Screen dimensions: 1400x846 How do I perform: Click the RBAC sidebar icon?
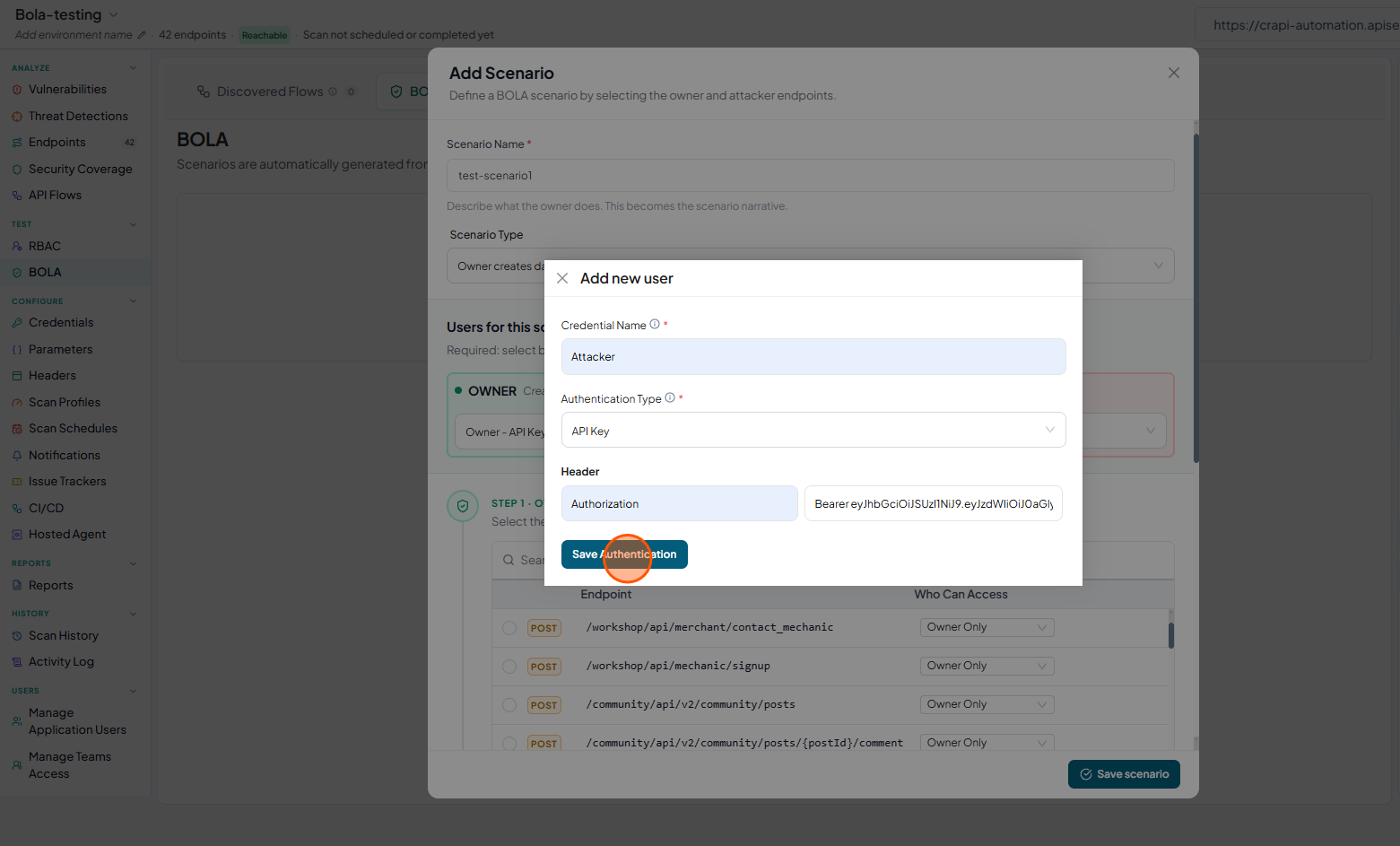pos(17,247)
